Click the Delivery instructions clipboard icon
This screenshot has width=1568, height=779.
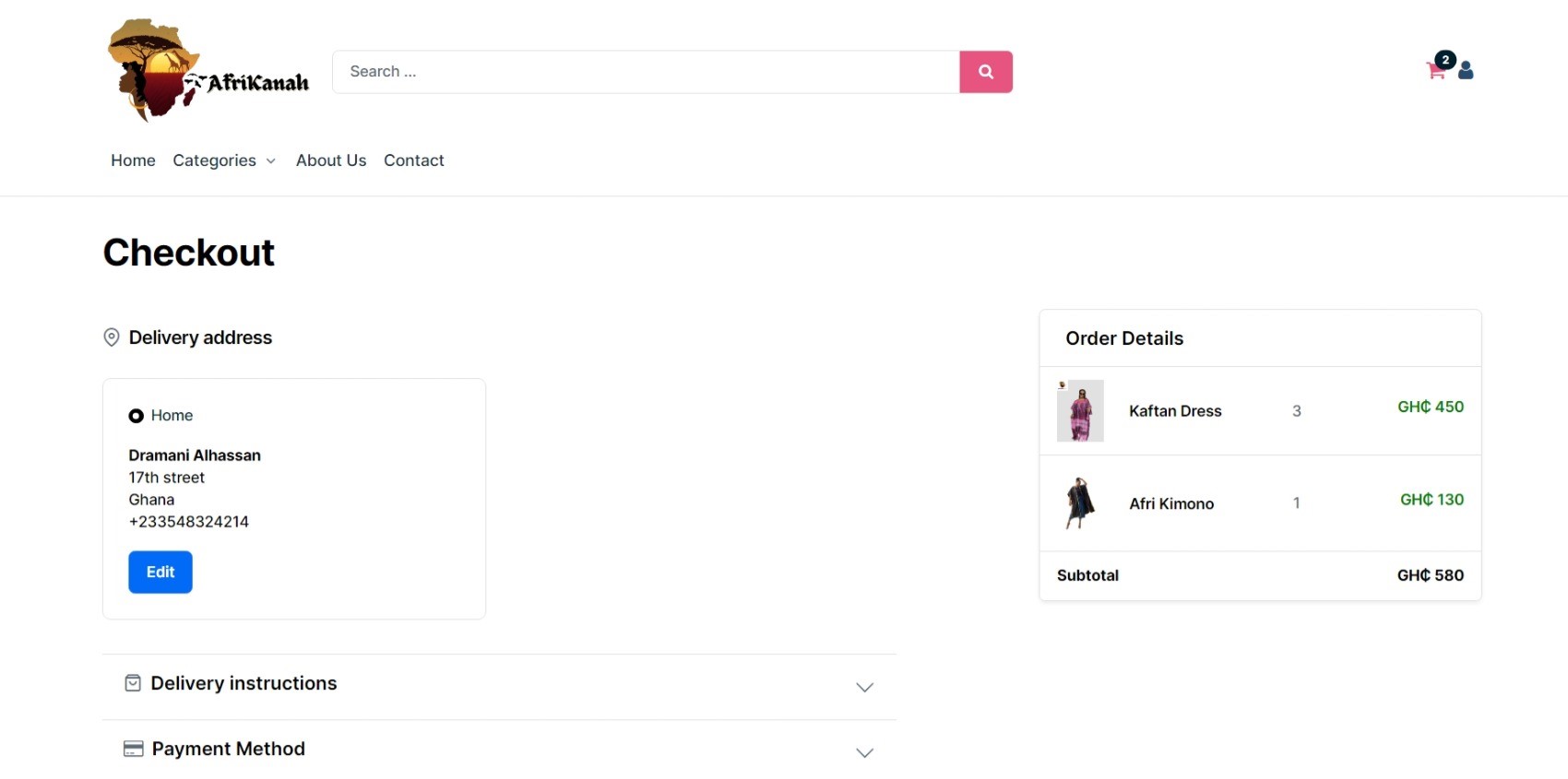click(133, 683)
